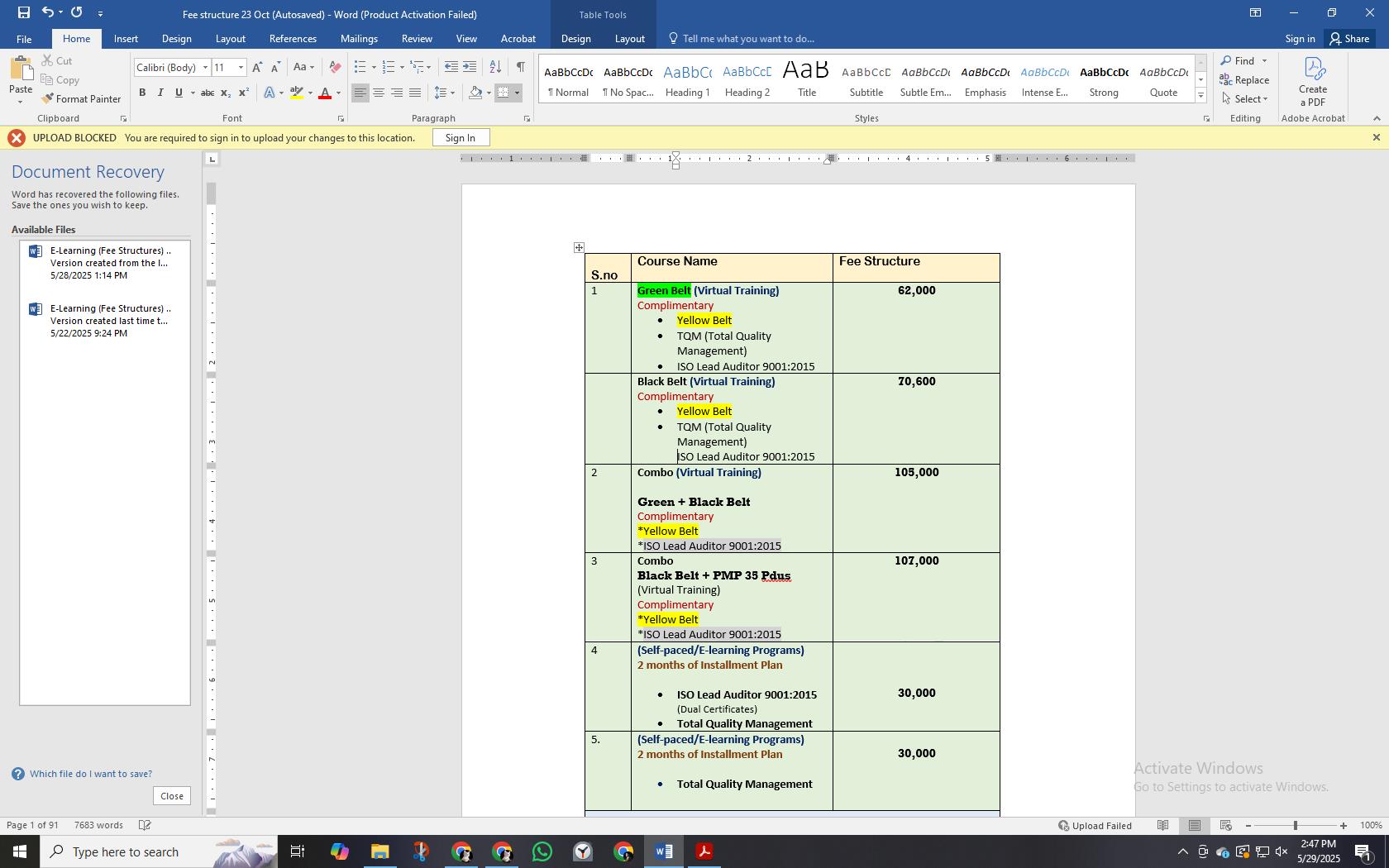Increase paragraph indent
1389x868 pixels.
pos(470,68)
